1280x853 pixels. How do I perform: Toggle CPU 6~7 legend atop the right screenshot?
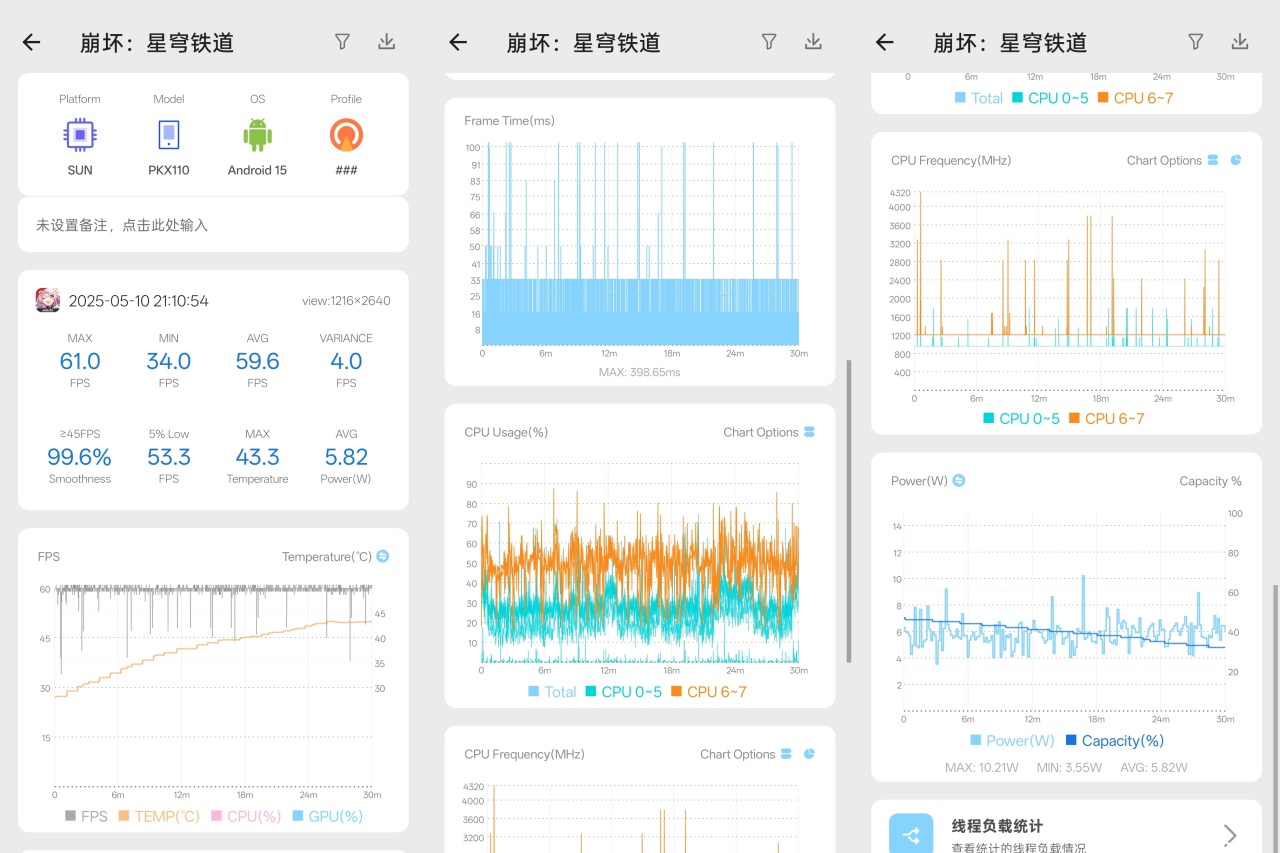1135,98
